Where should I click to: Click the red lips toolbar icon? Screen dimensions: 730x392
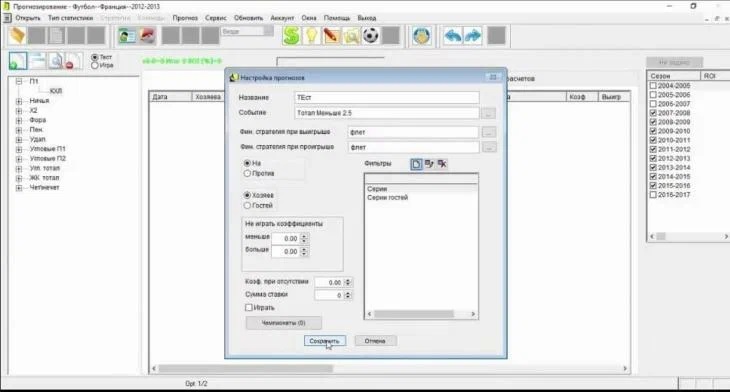147,36
